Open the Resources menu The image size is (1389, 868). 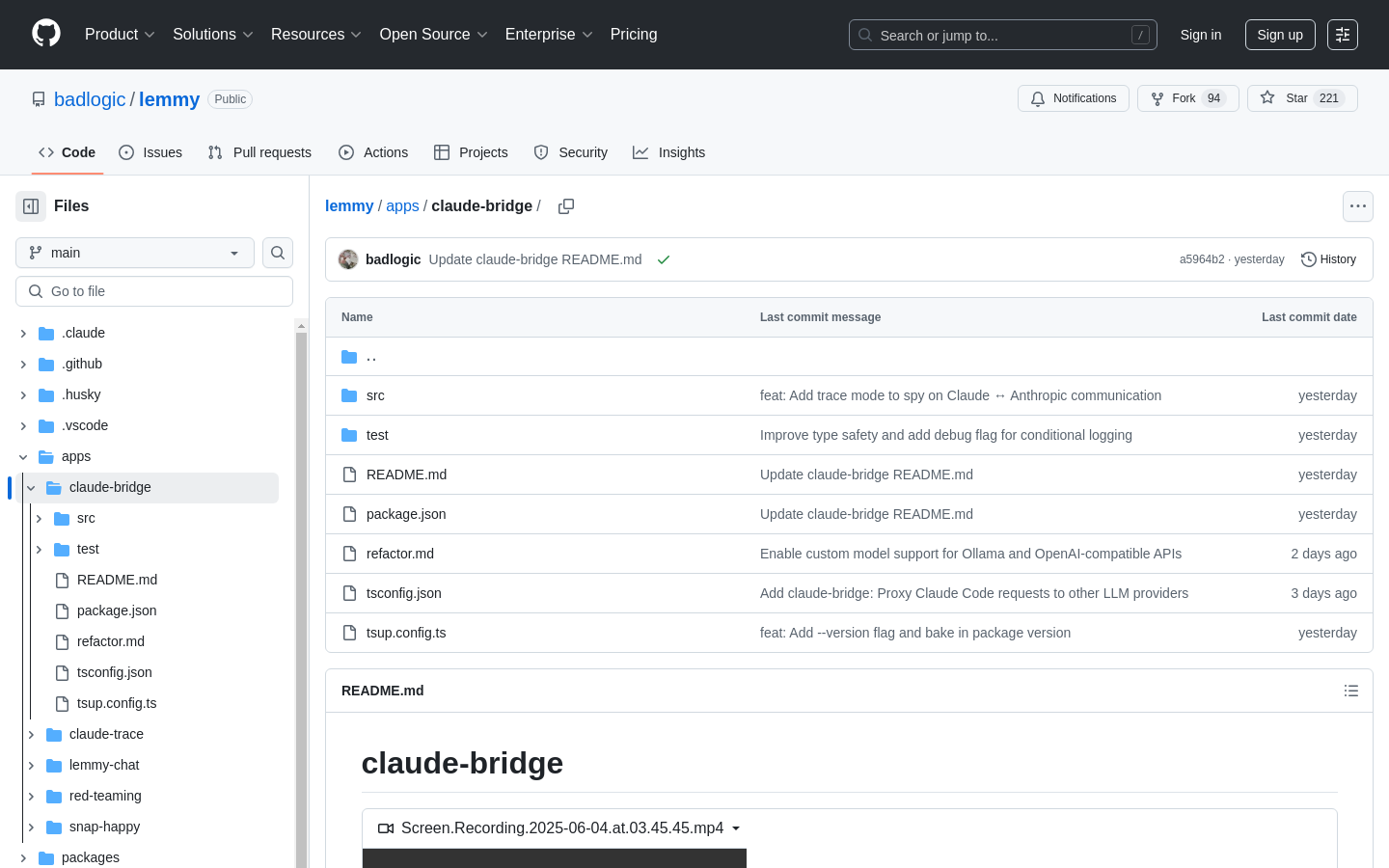(316, 35)
